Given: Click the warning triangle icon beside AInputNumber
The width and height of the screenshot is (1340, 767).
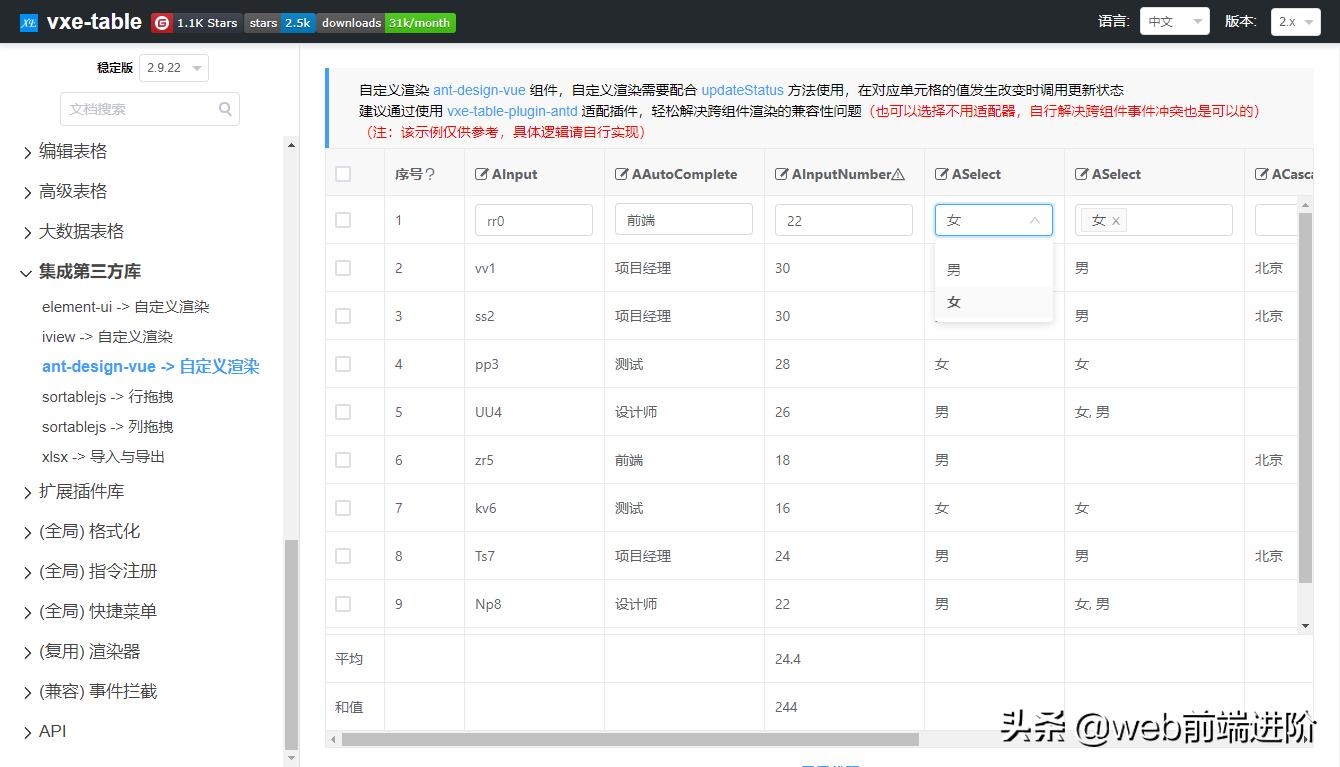Looking at the screenshot, I should pyautogui.click(x=898, y=174).
